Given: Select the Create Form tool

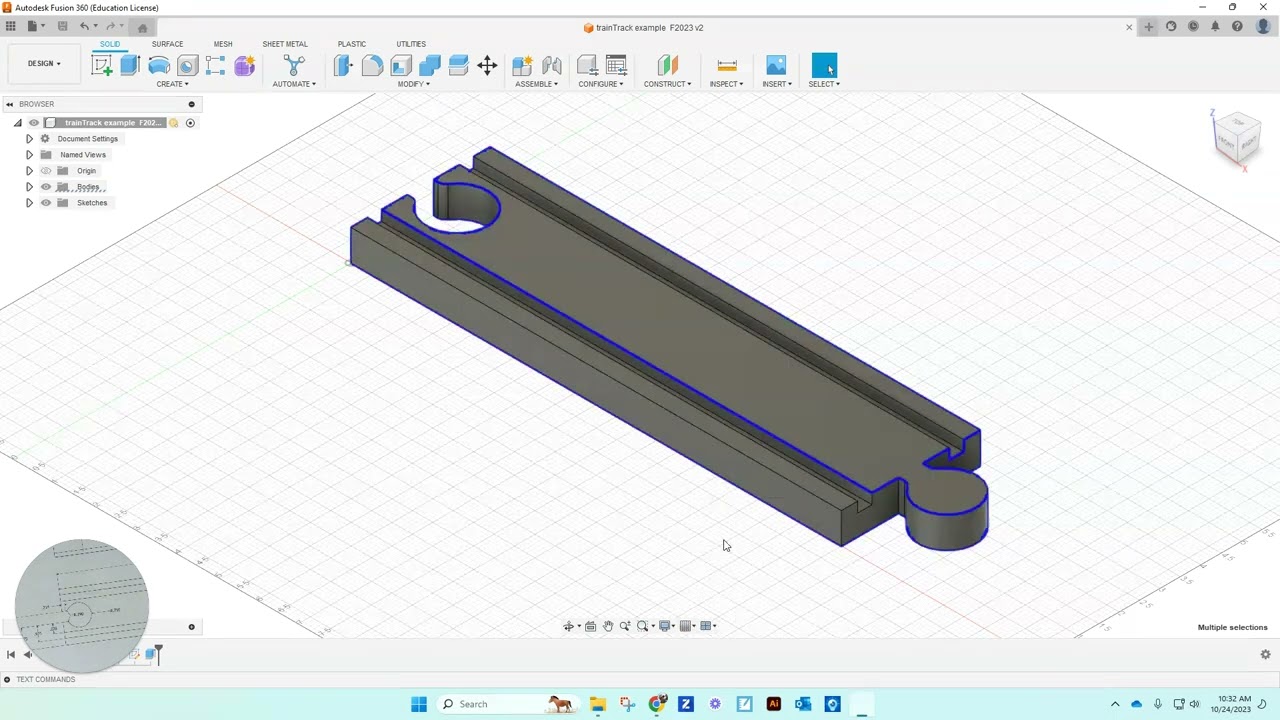Looking at the screenshot, I should point(245,66).
